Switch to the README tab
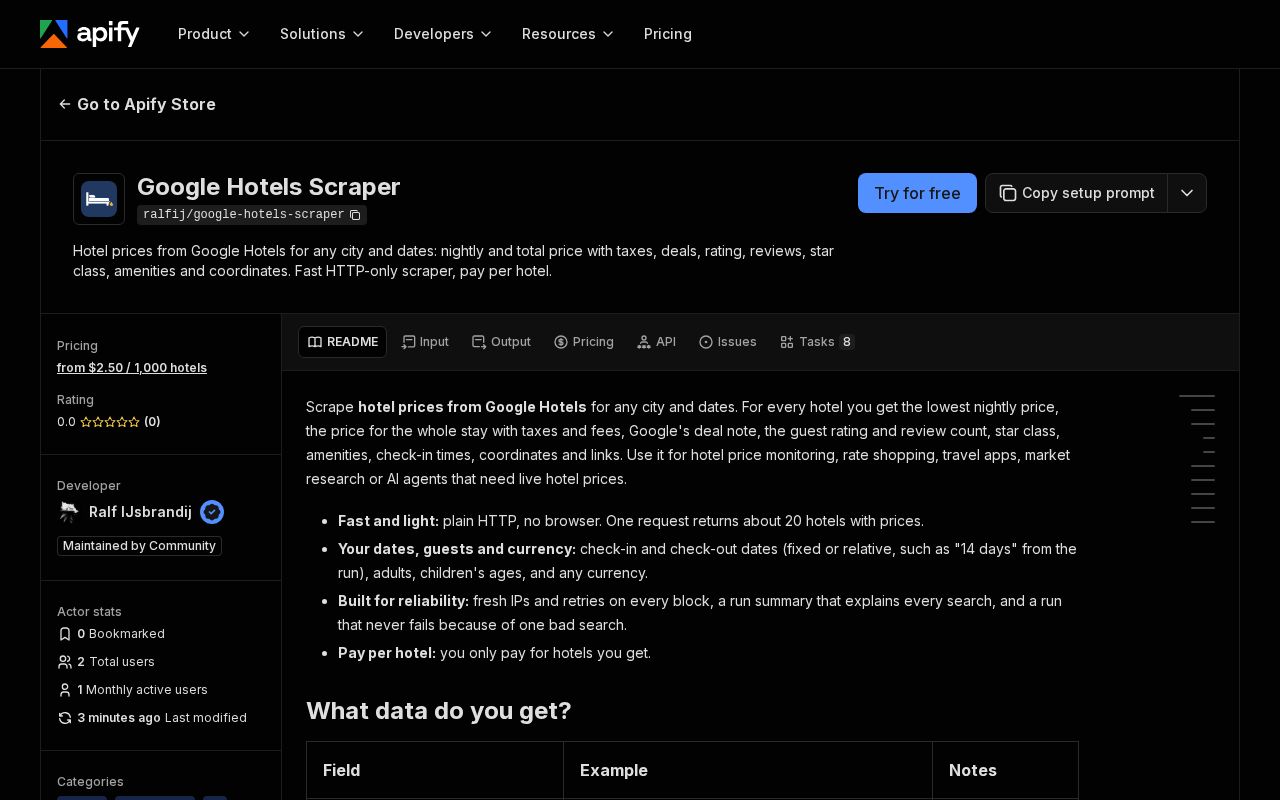The width and height of the screenshot is (1280, 800). click(x=342, y=342)
